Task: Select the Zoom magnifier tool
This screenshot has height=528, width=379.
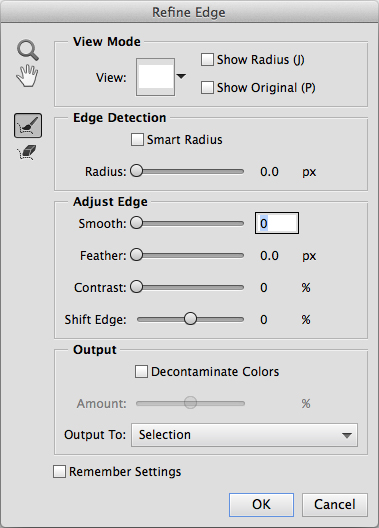Action: (x=28, y=50)
